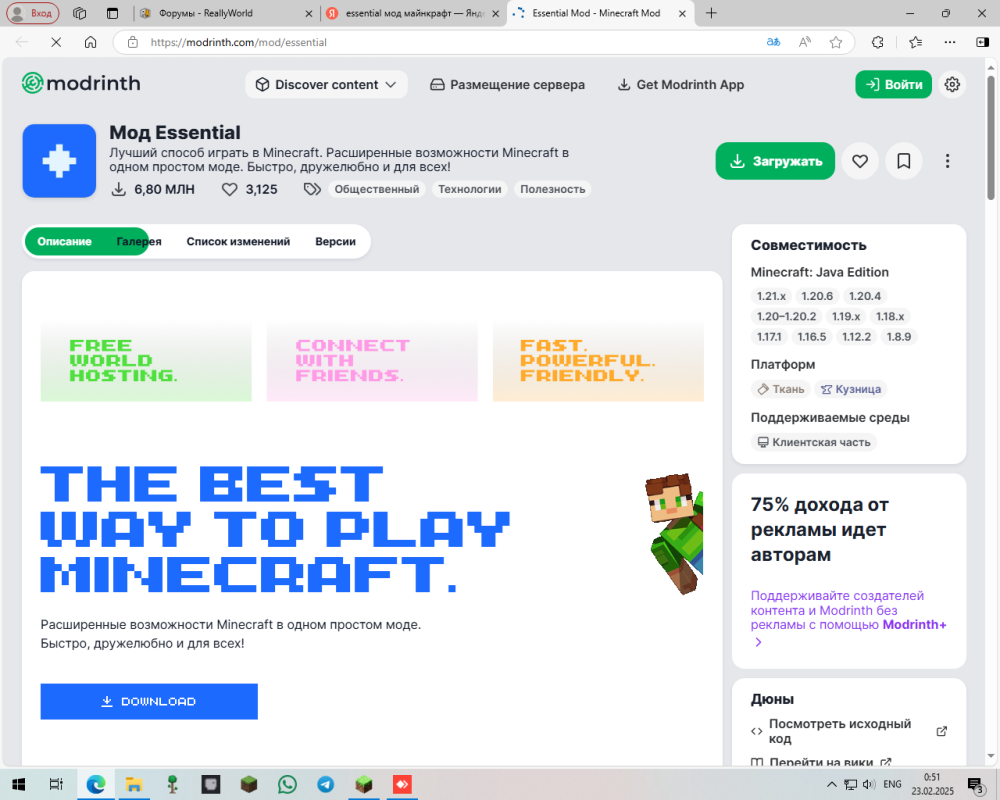Open browser workspaces icon
The image size is (1000, 800).
(80, 13)
